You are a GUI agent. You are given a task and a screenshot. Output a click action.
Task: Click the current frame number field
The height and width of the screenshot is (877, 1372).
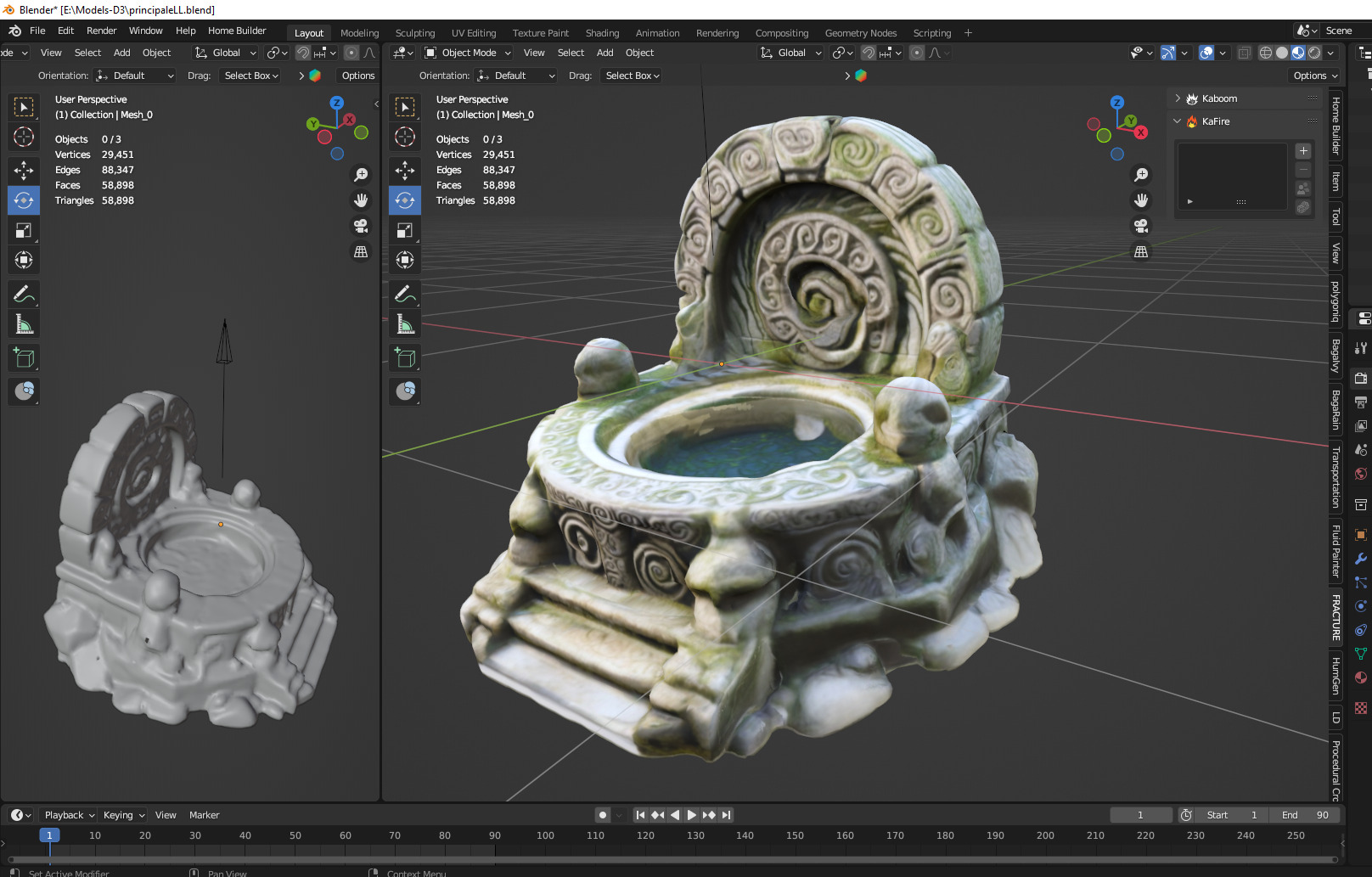click(1140, 815)
